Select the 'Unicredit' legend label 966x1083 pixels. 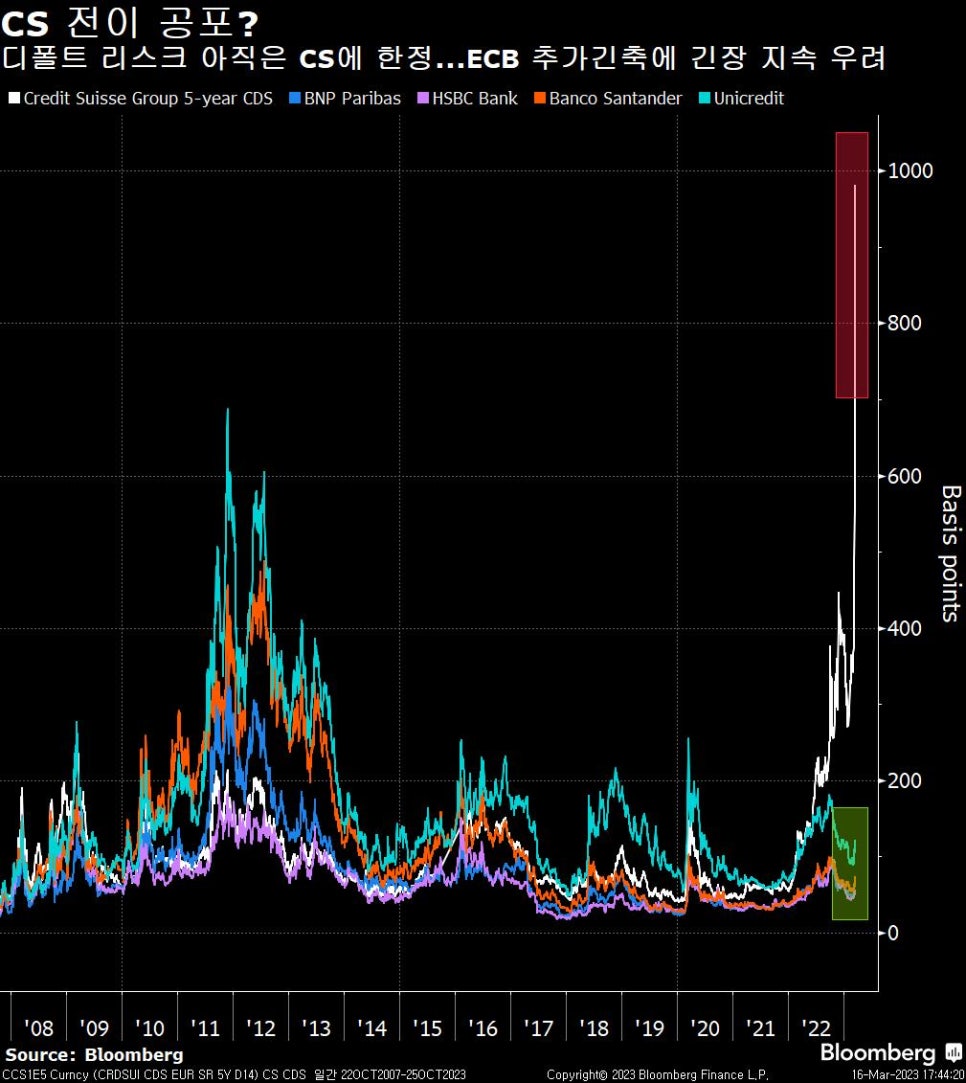click(749, 99)
